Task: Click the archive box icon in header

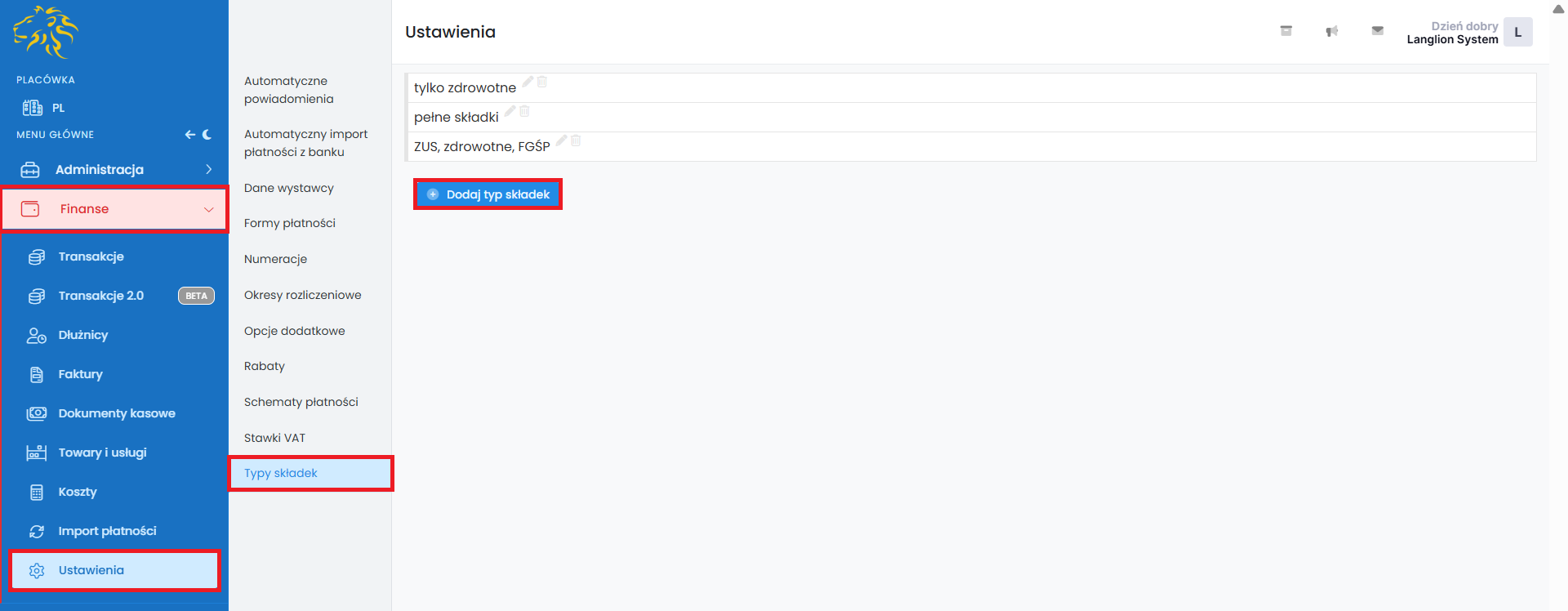Action: pyautogui.click(x=1286, y=31)
